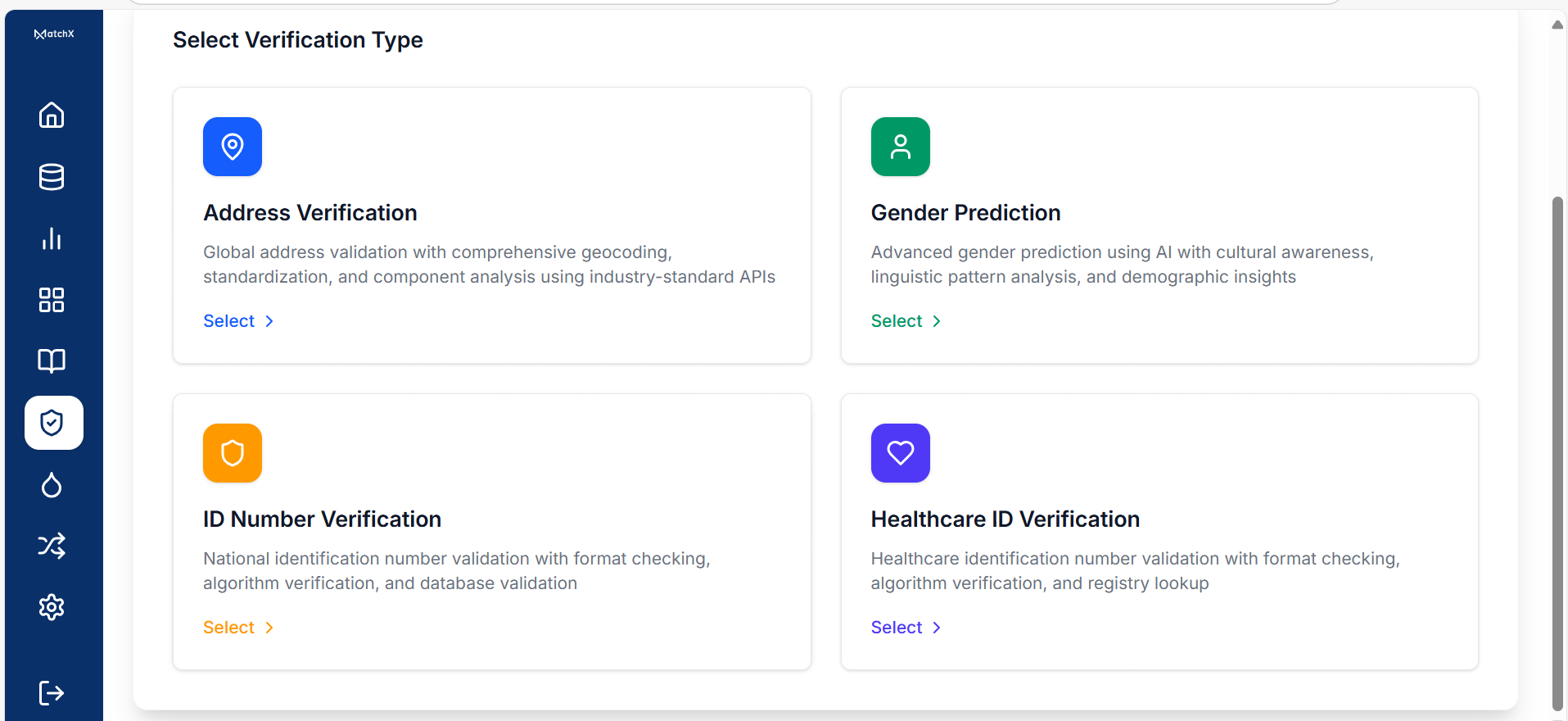This screenshot has height=721, width=1568.
Task: Open the settings gear icon
Action: [x=52, y=607]
